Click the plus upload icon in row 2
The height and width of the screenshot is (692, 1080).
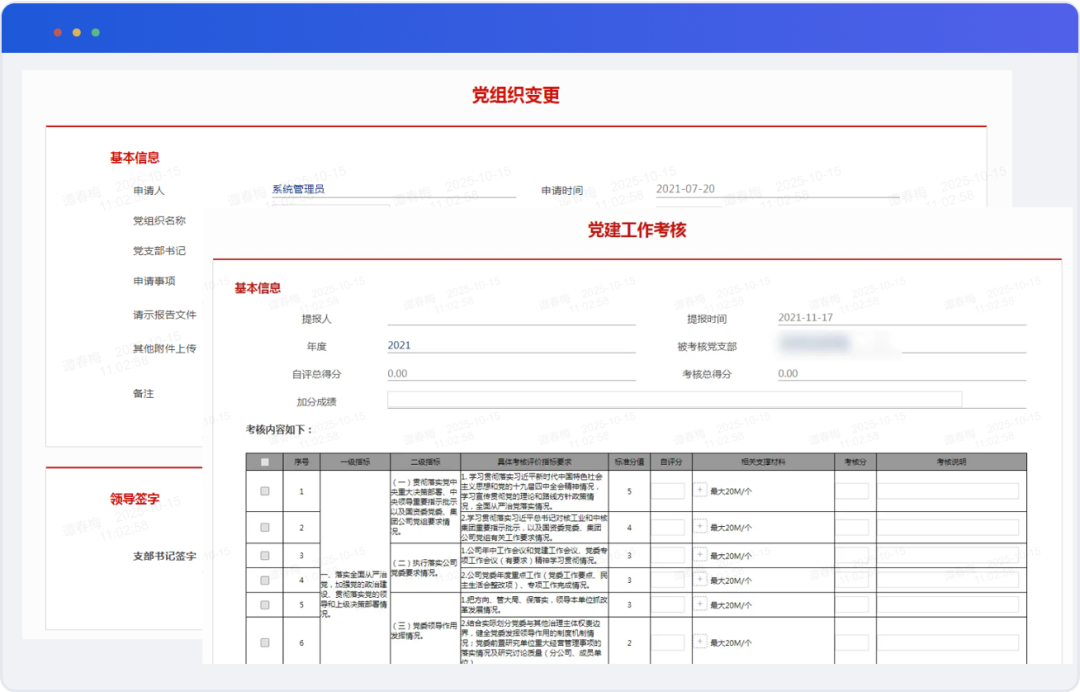(700, 527)
